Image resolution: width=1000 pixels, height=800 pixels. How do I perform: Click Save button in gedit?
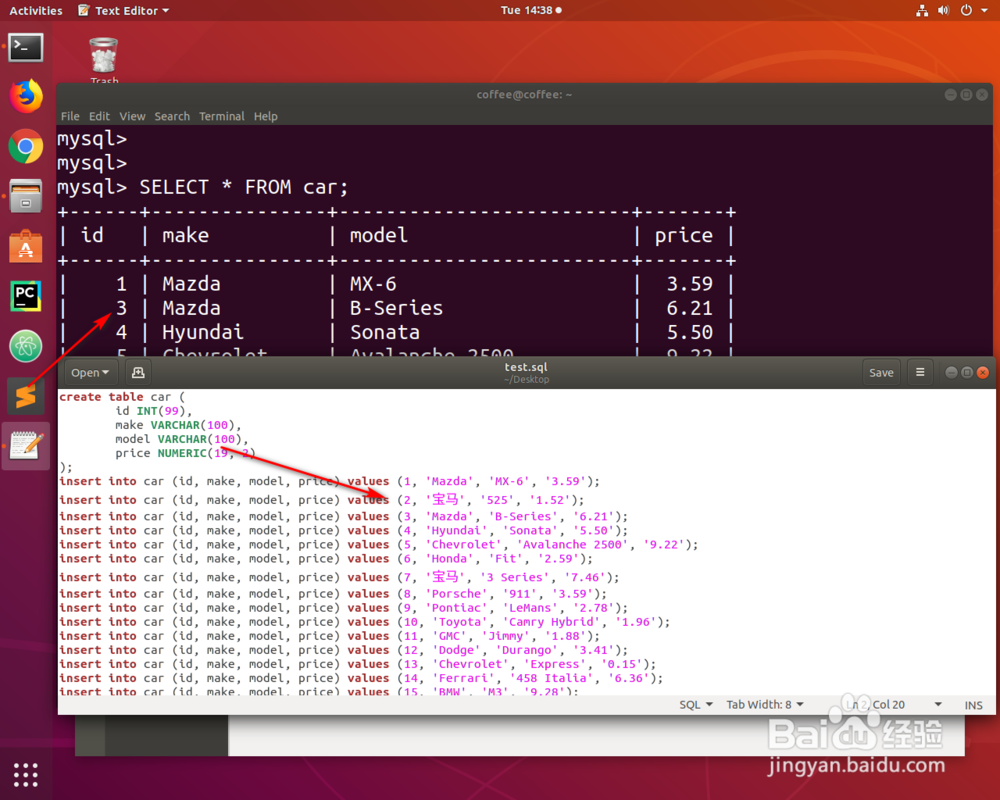click(881, 373)
